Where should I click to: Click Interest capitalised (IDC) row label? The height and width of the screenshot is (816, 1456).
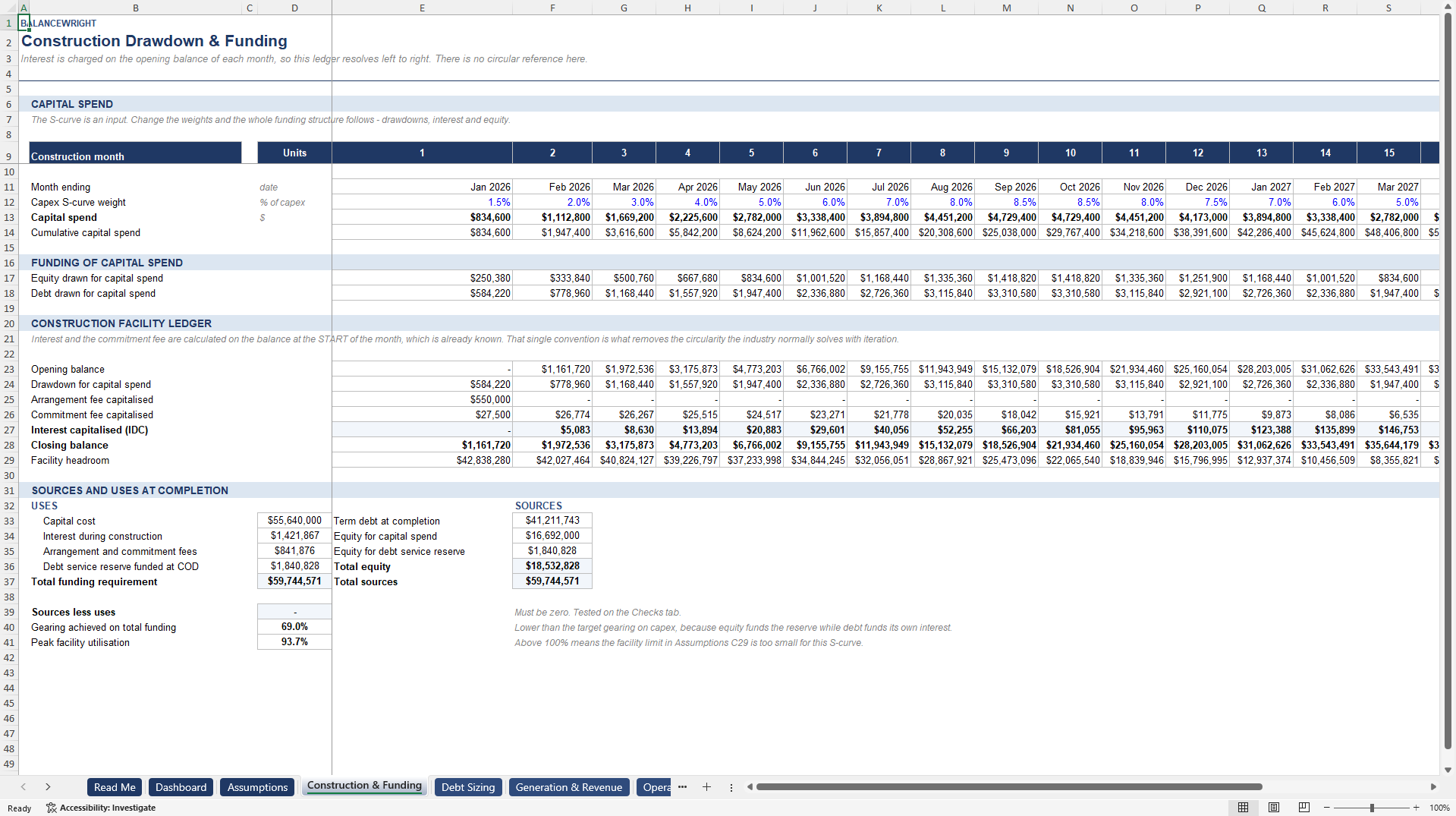pos(90,430)
